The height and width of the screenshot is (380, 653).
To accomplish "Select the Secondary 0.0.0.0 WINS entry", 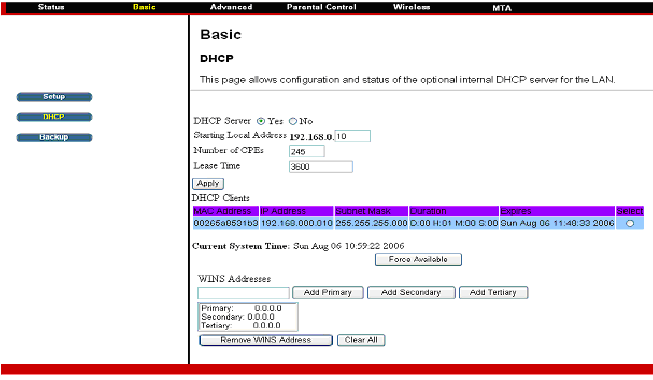I will [238, 317].
